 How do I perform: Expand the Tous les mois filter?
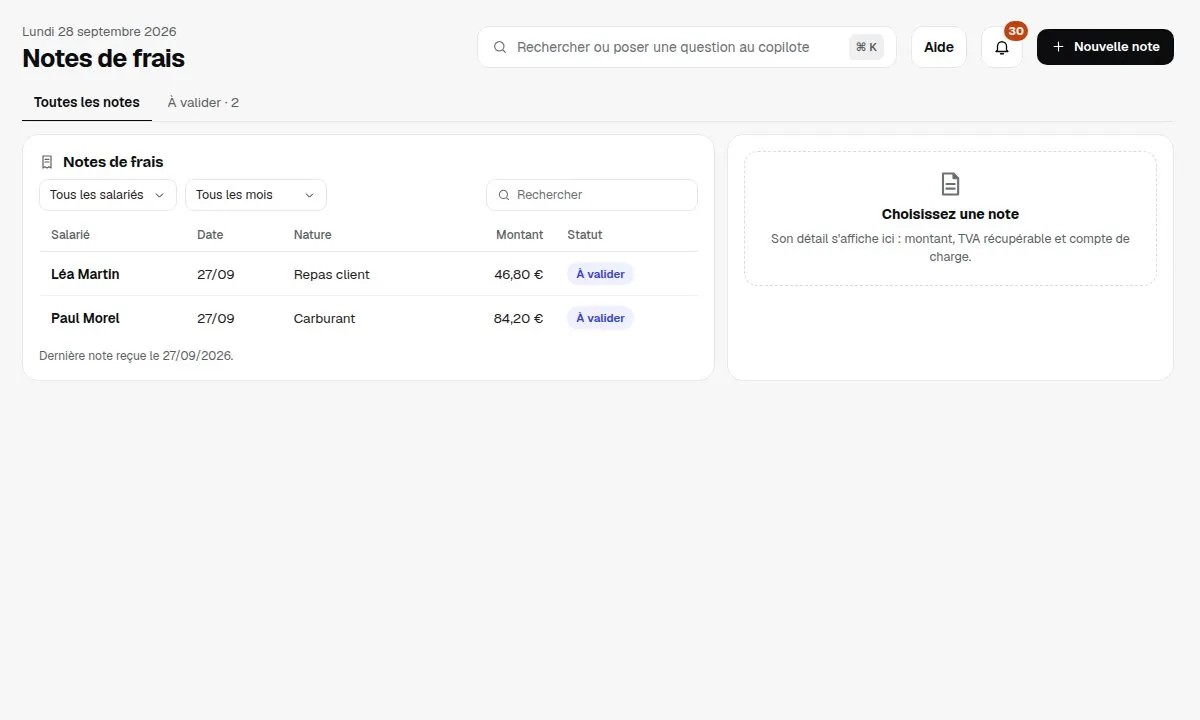256,195
